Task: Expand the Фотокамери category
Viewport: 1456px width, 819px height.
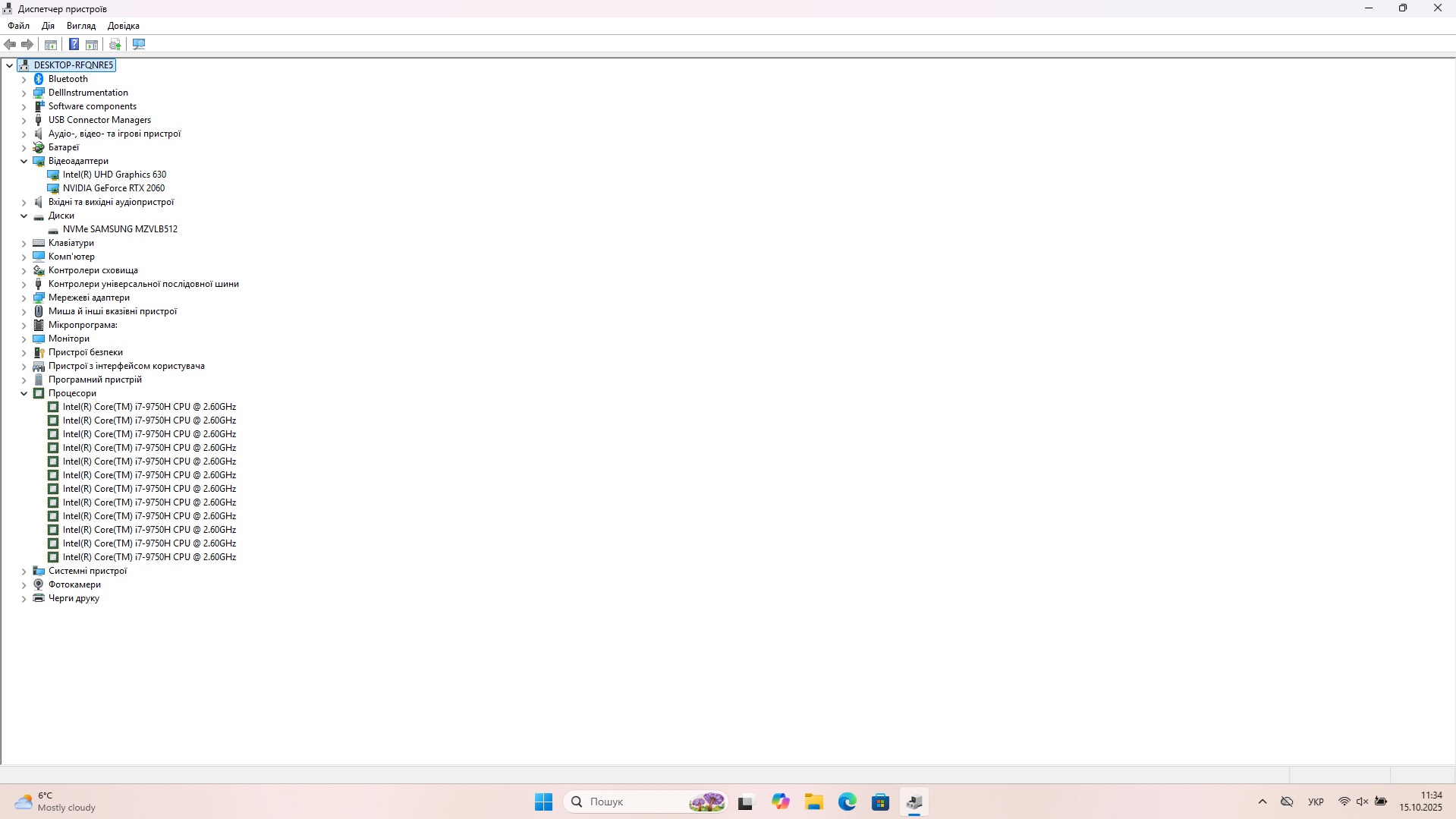Action: 24,584
